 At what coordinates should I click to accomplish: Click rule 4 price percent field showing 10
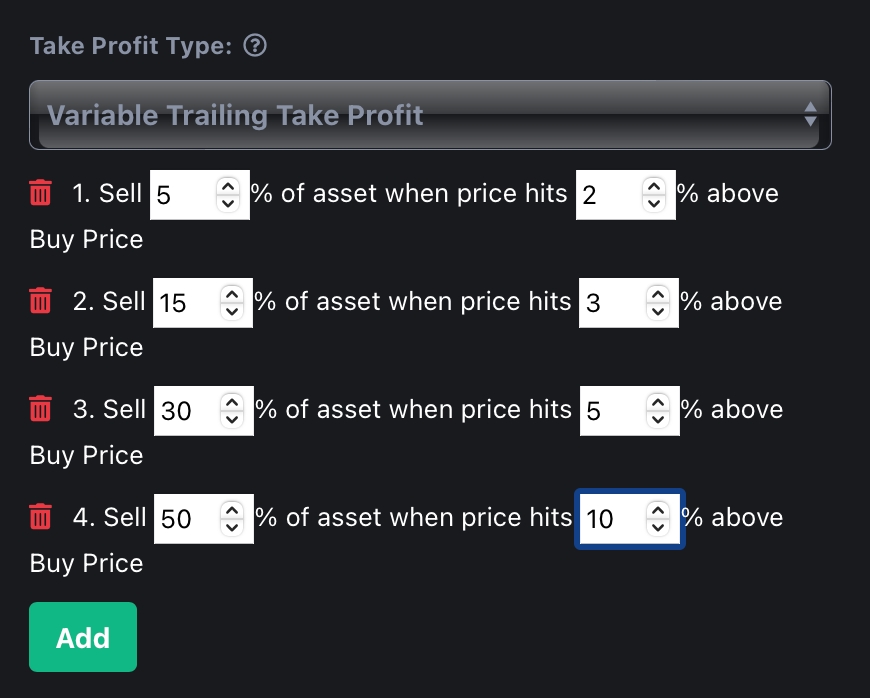610,518
